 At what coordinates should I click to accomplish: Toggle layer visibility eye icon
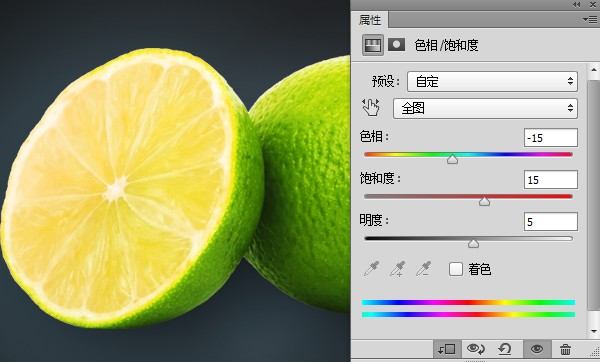[x=536, y=349]
